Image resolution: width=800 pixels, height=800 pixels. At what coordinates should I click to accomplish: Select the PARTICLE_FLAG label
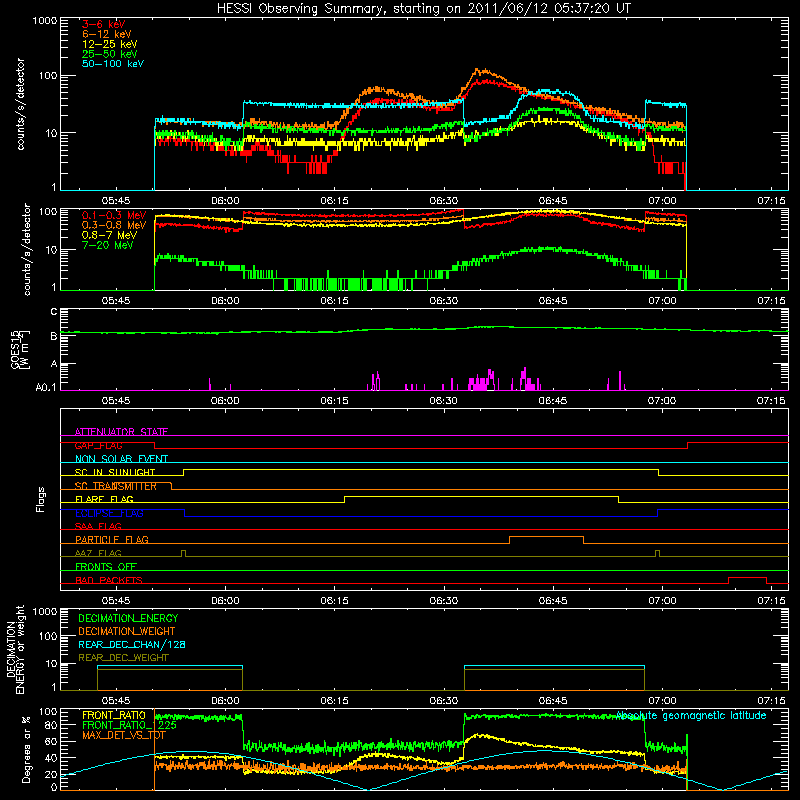point(112,539)
